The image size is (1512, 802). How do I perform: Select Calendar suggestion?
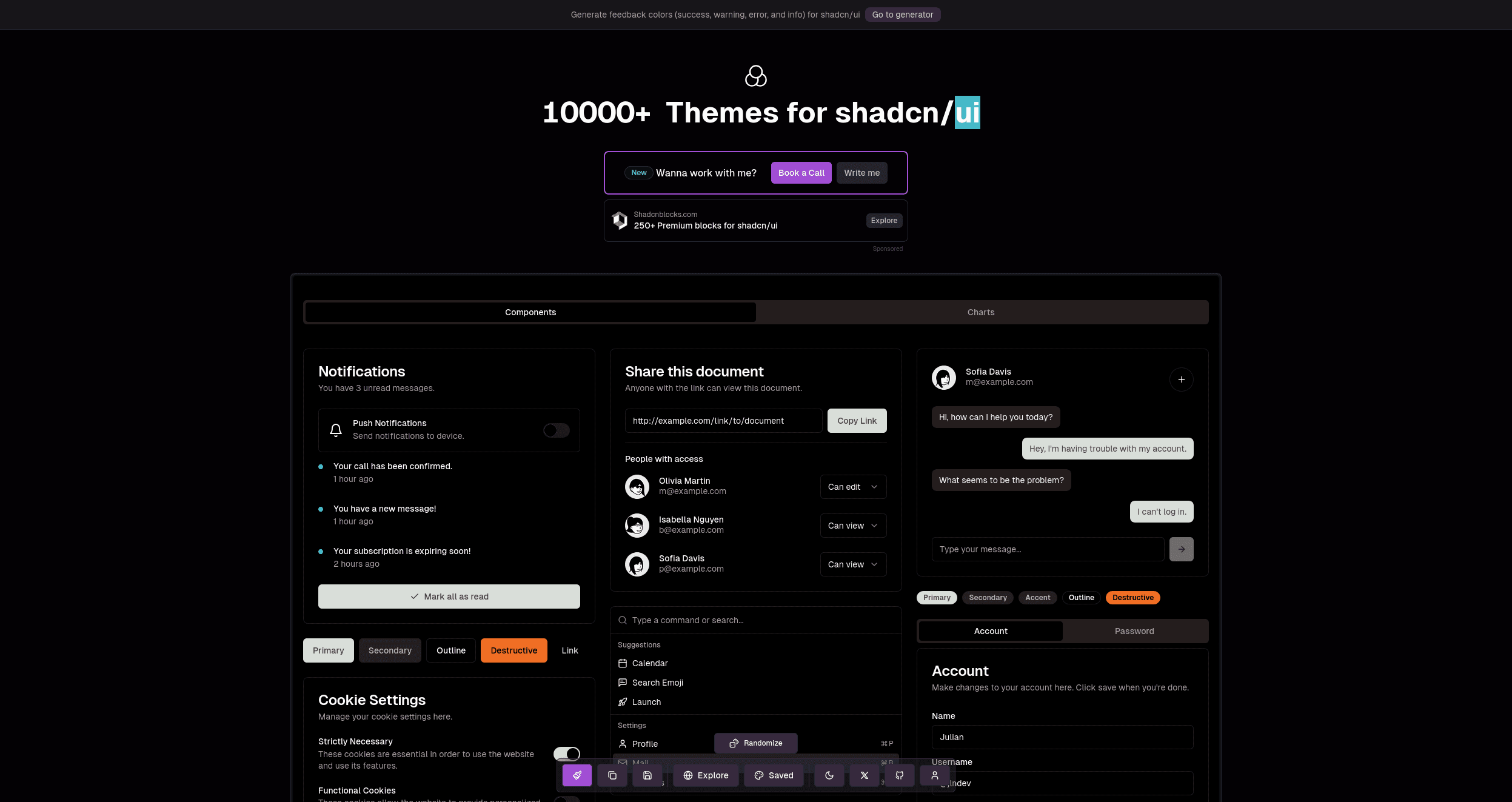pyautogui.click(x=755, y=663)
